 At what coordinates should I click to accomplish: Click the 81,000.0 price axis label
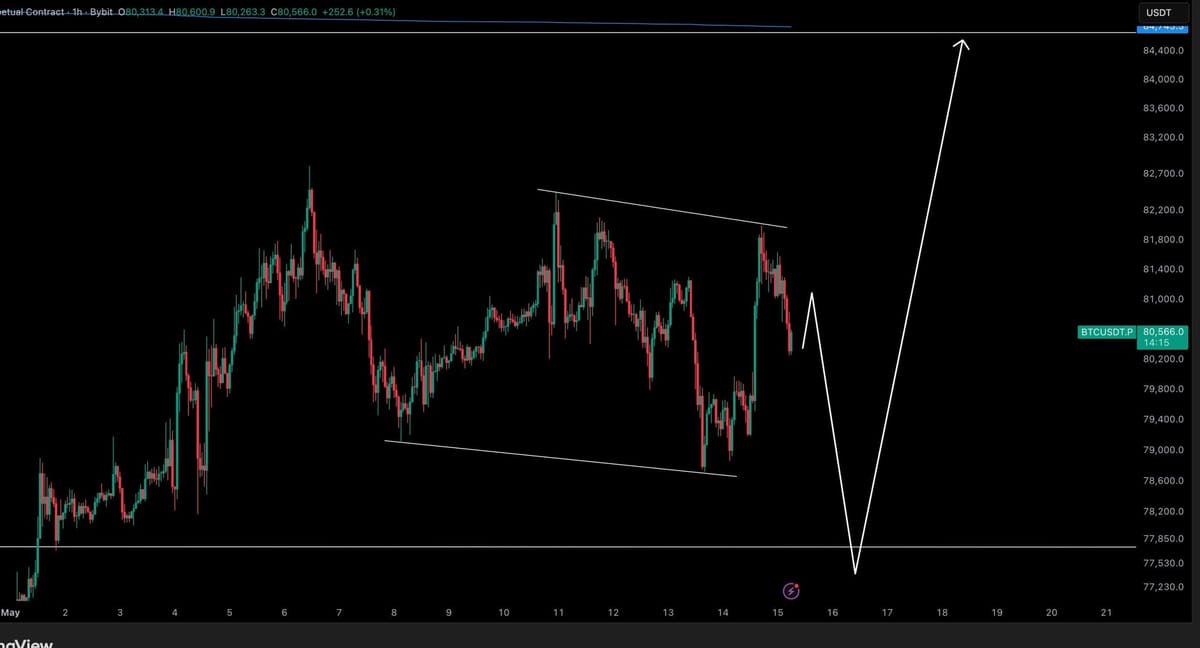pos(1163,300)
